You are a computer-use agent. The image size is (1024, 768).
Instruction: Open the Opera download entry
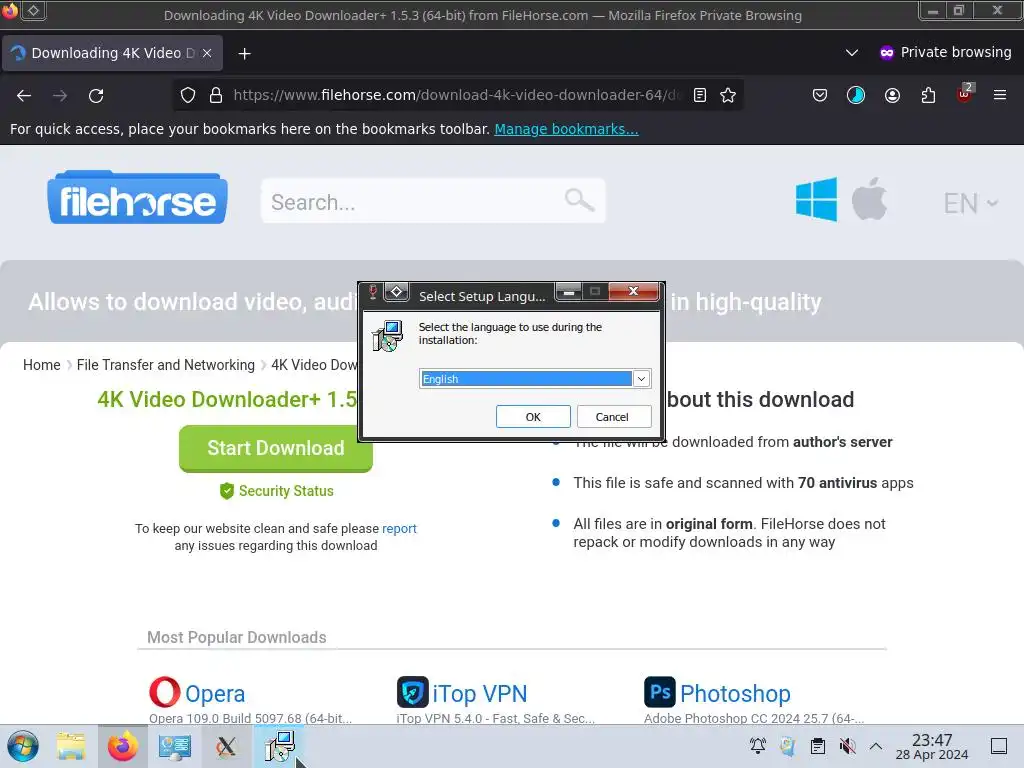pos(215,694)
